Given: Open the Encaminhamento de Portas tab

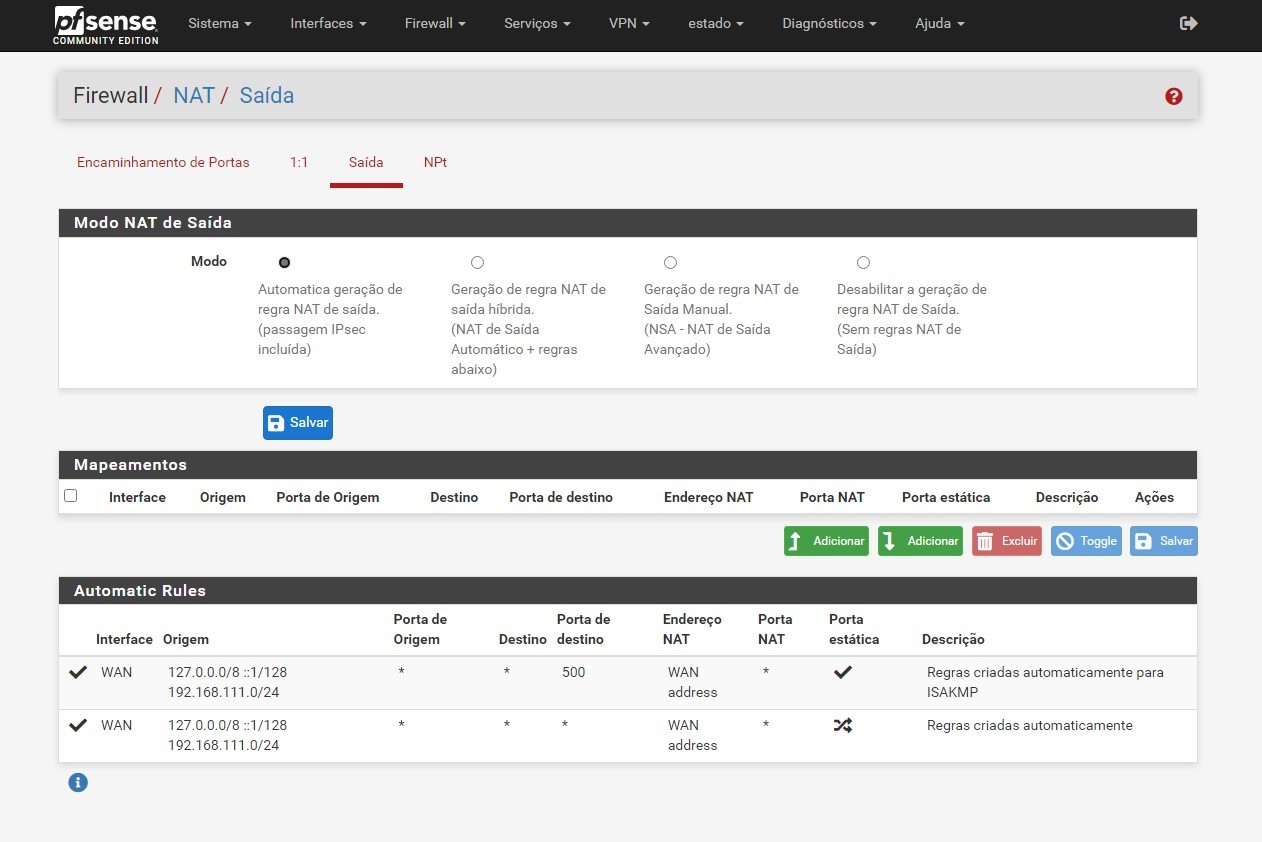Looking at the screenshot, I should 163,162.
